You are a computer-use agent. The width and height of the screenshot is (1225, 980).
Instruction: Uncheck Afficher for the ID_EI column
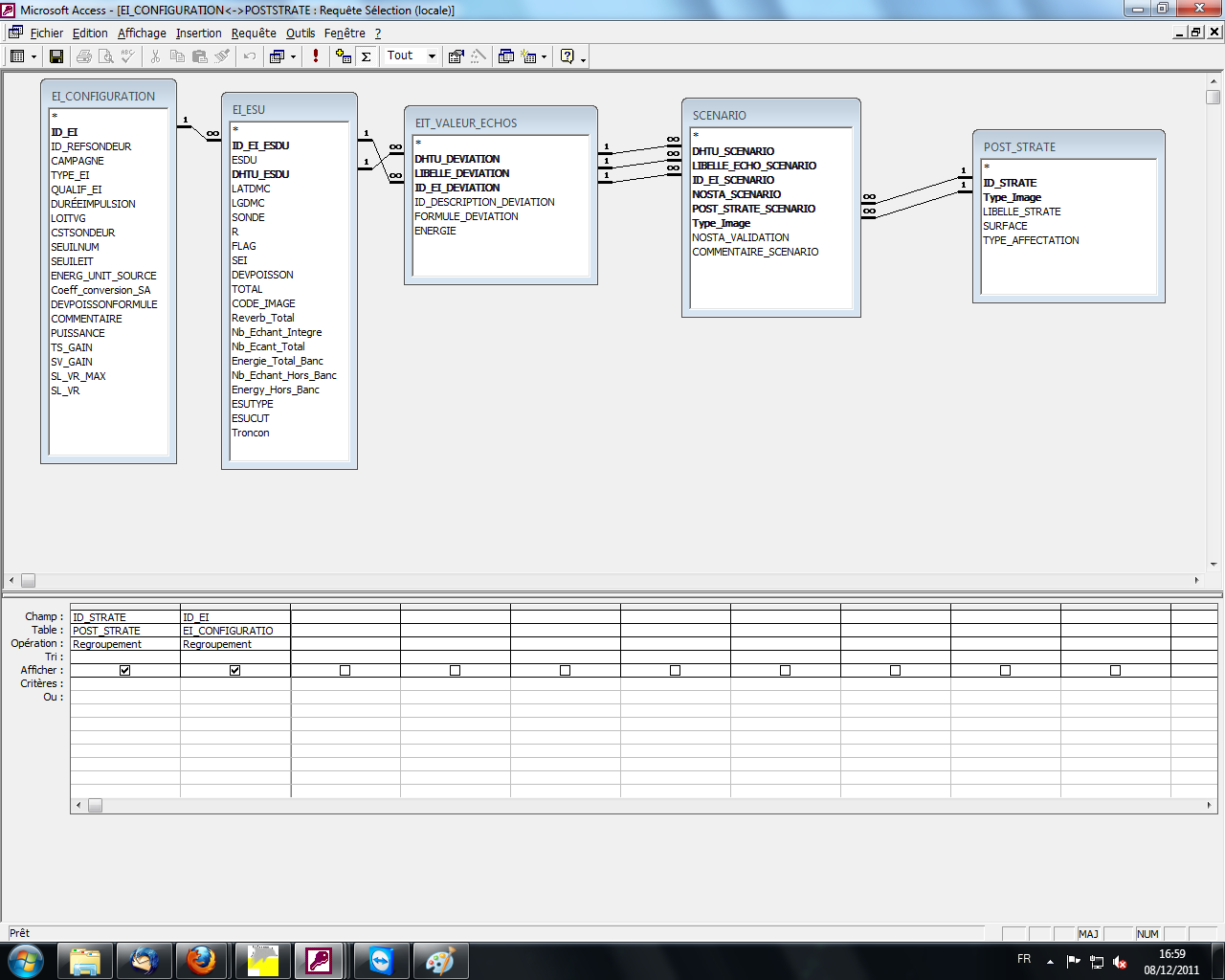[x=235, y=670]
